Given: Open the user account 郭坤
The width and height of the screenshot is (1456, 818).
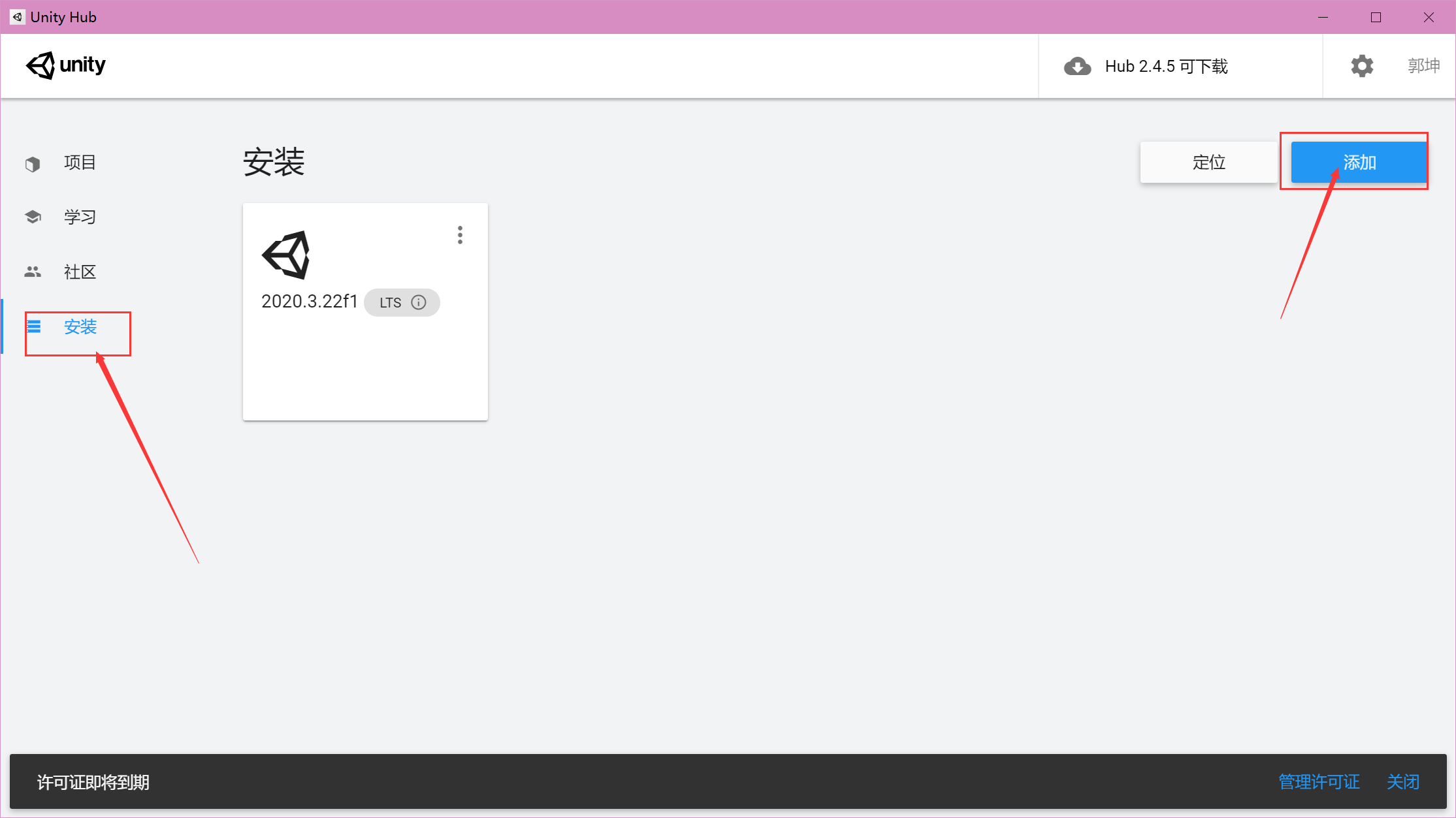Looking at the screenshot, I should pos(1423,65).
